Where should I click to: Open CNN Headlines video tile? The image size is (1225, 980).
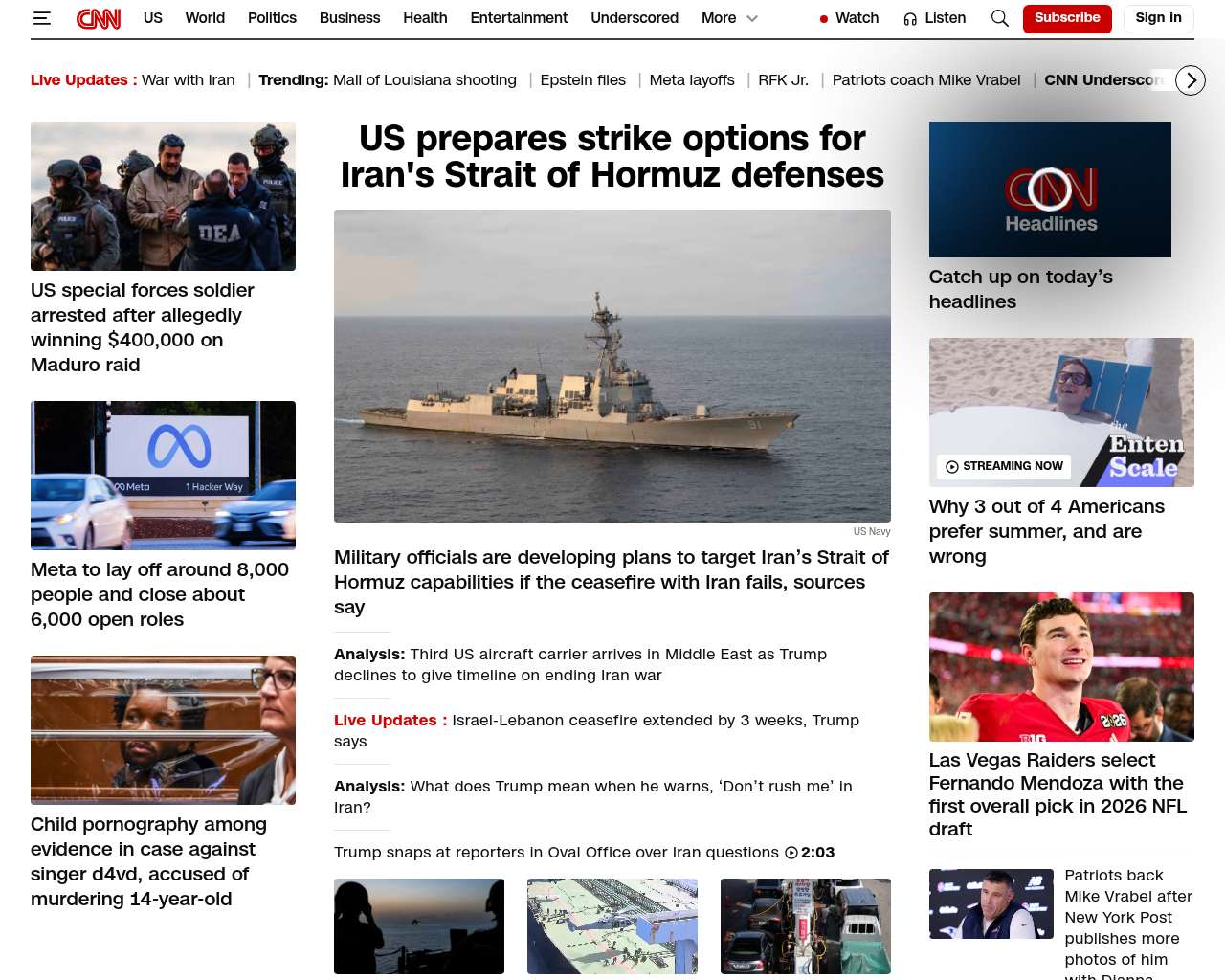pyautogui.click(x=1050, y=189)
